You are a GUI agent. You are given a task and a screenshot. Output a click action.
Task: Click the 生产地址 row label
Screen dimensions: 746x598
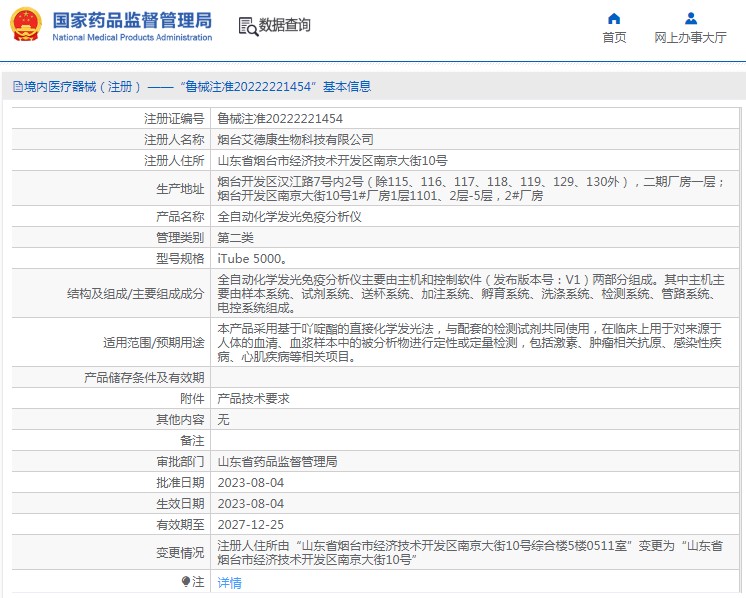(x=180, y=188)
